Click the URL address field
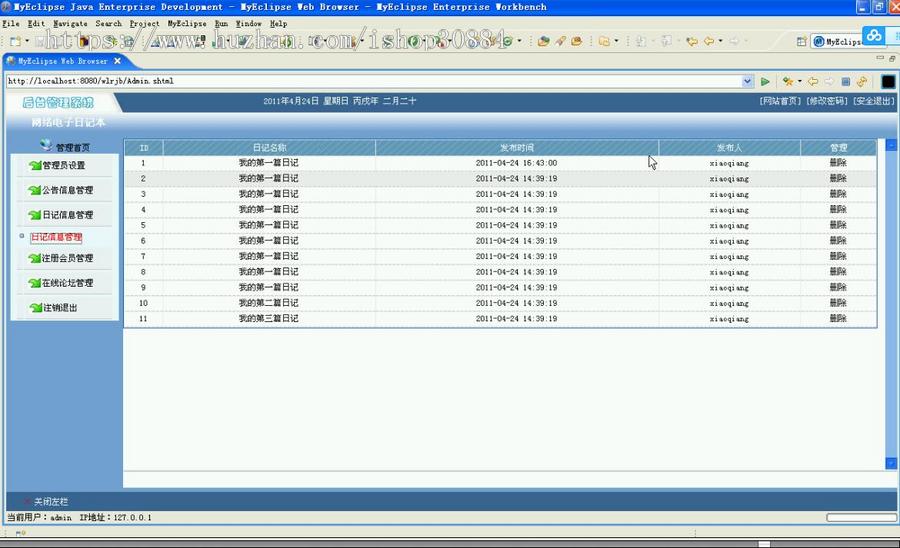Image resolution: width=900 pixels, height=548 pixels. click(x=374, y=81)
